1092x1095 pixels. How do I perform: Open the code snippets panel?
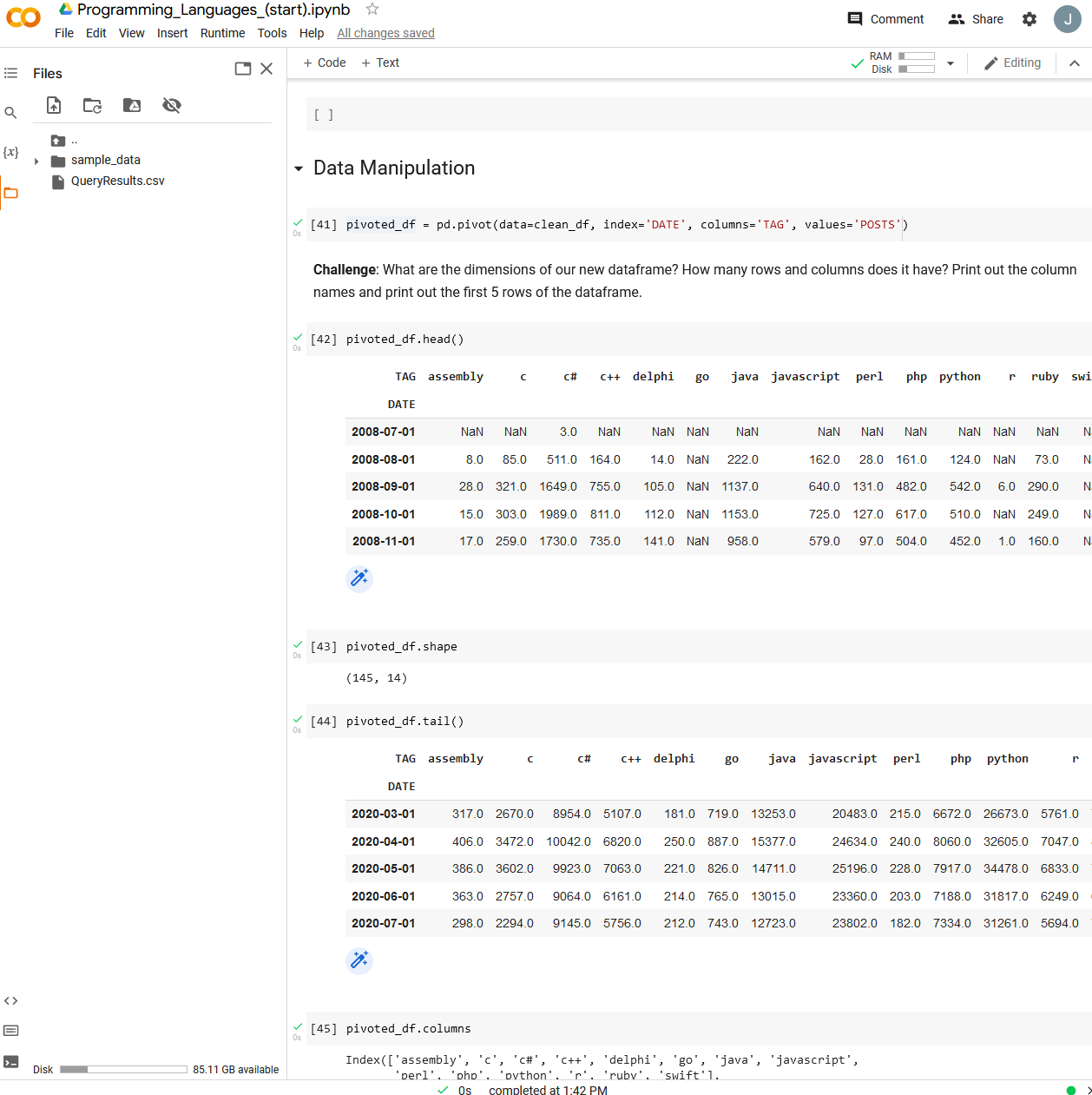pyautogui.click(x=10, y=1000)
